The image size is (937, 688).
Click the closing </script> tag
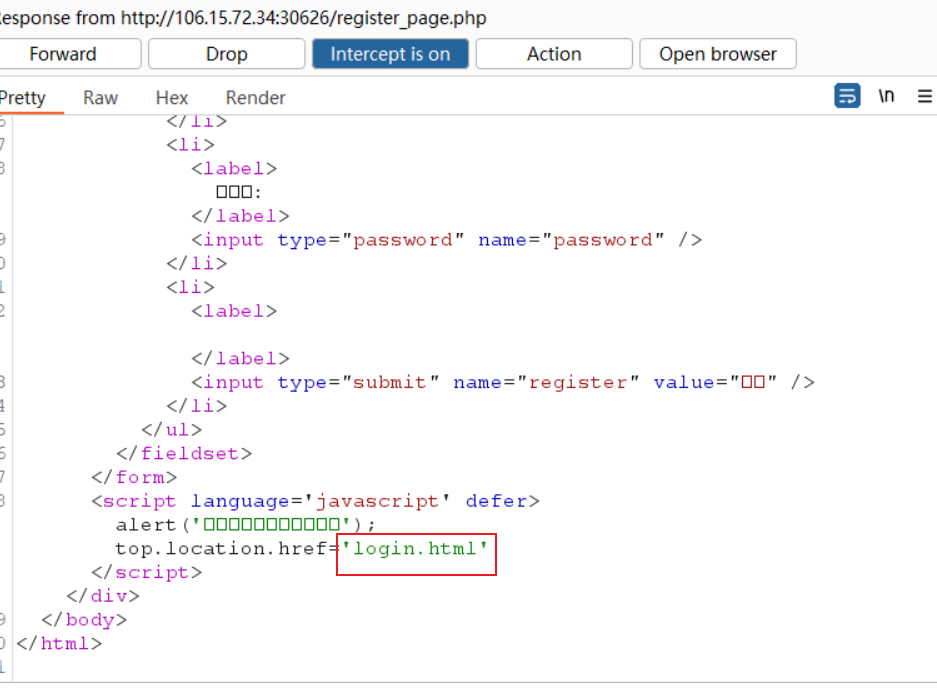146,572
